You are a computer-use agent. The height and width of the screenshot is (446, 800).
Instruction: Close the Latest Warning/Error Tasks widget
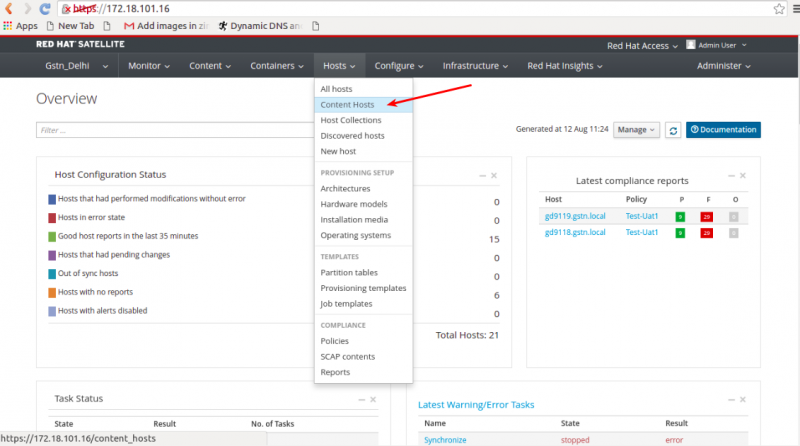click(x=743, y=400)
